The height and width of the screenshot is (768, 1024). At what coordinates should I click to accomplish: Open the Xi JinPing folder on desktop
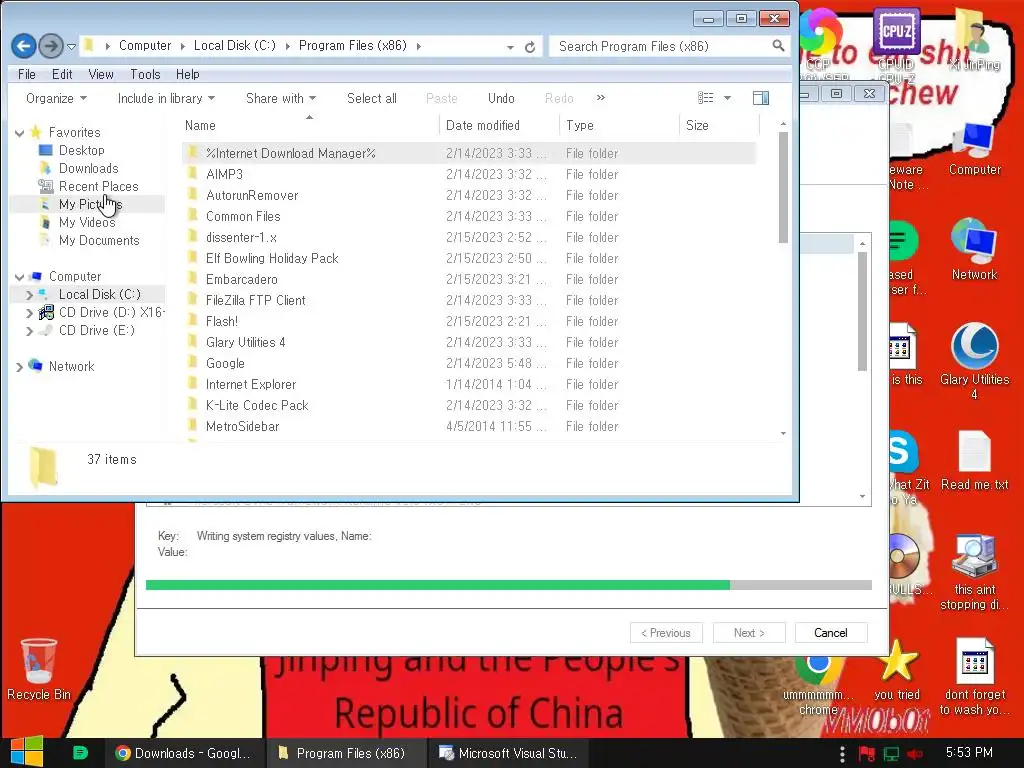[974, 39]
